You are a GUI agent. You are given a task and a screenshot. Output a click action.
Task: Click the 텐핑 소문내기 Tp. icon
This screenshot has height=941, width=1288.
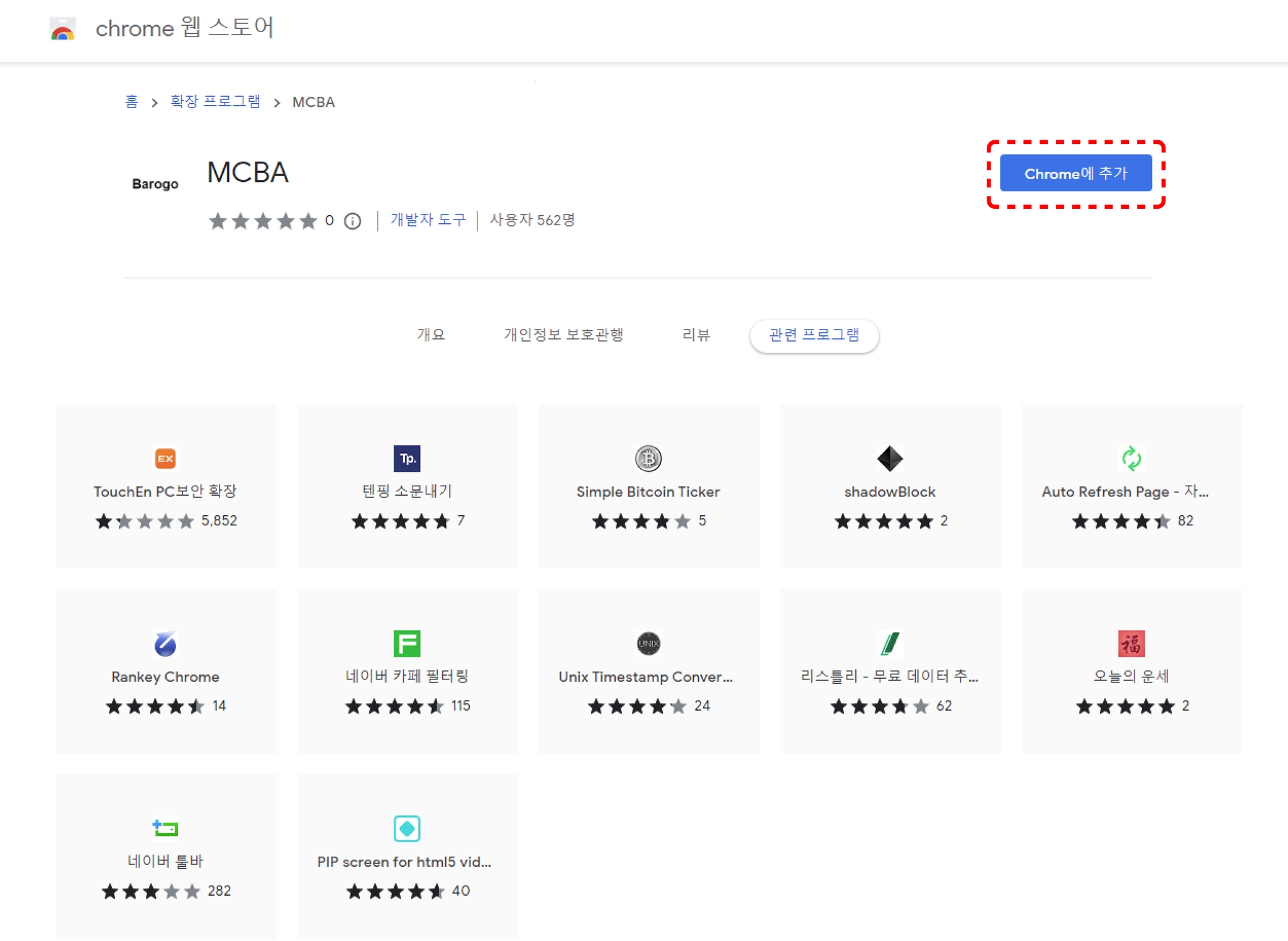click(407, 458)
